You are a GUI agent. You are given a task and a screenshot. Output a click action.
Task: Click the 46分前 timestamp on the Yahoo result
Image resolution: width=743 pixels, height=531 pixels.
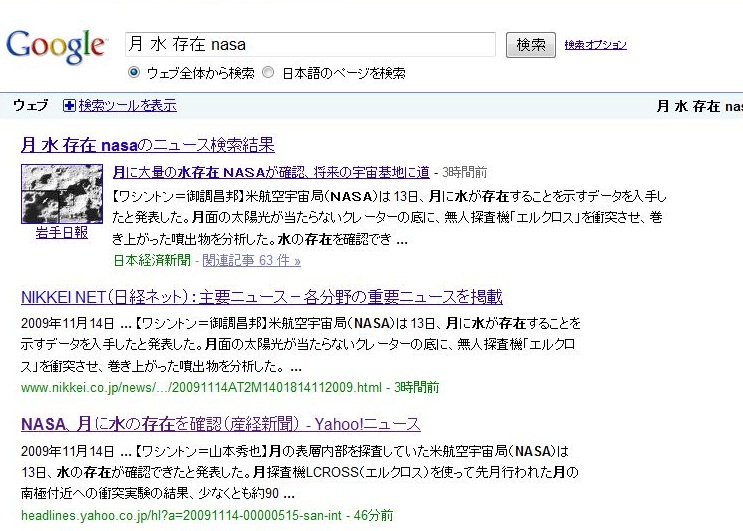click(x=373, y=515)
